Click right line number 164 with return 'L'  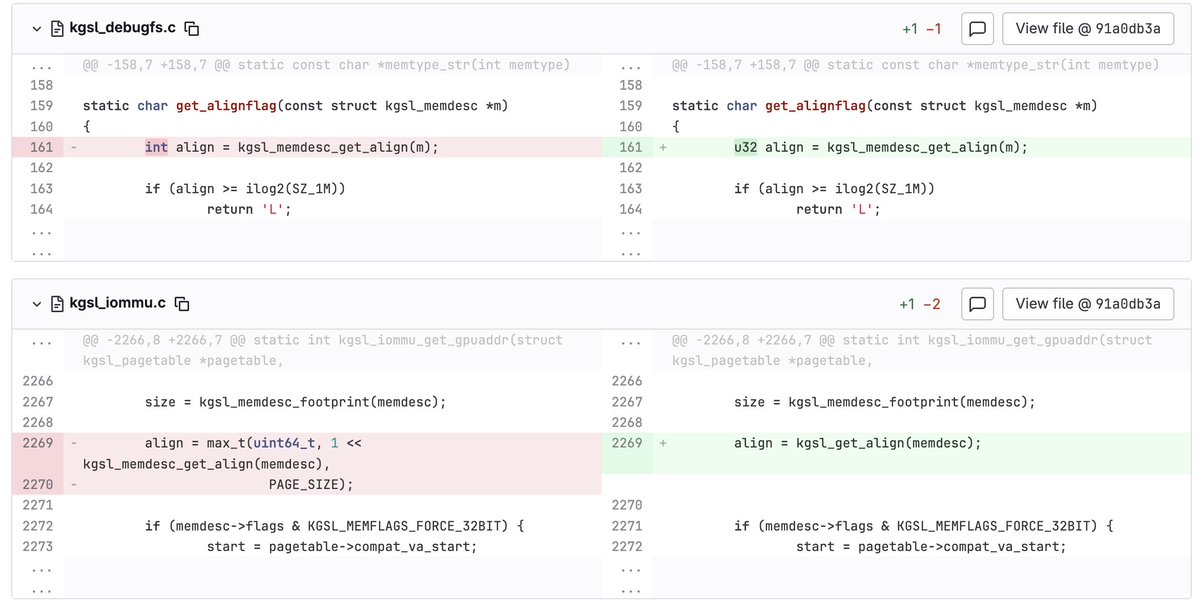(631, 210)
